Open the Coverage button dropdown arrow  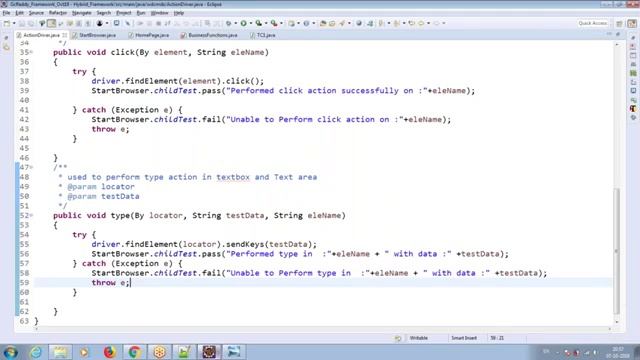[x=266, y=23]
